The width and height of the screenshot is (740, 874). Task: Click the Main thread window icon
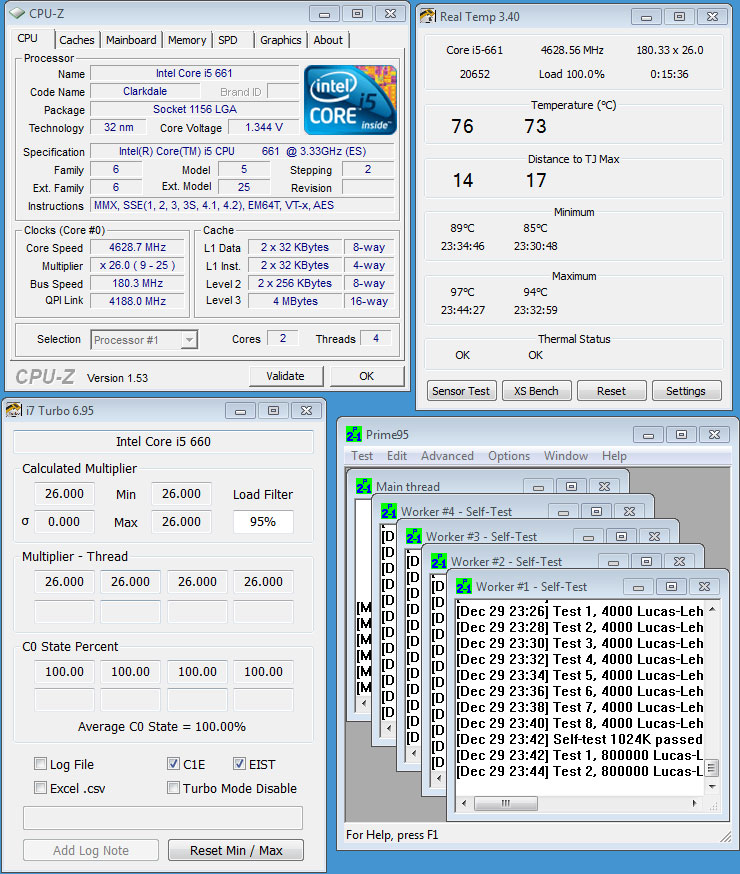(x=364, y=486)
